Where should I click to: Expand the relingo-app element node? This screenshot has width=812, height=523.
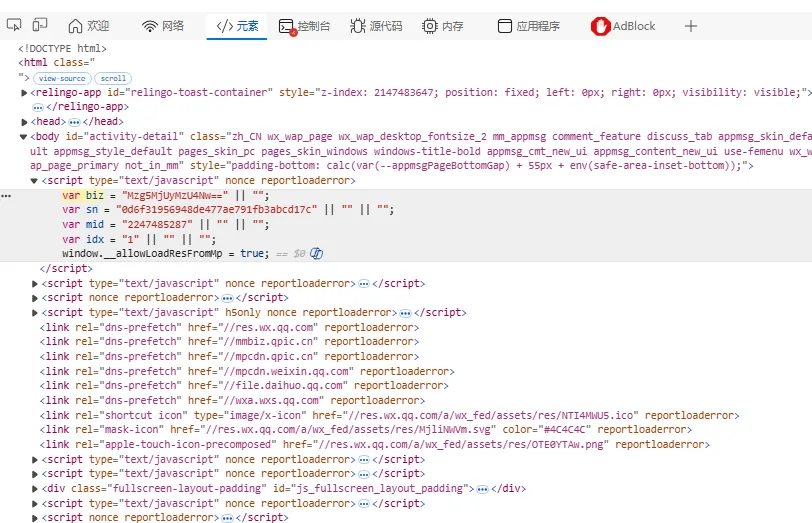click(x=24, y=93)
